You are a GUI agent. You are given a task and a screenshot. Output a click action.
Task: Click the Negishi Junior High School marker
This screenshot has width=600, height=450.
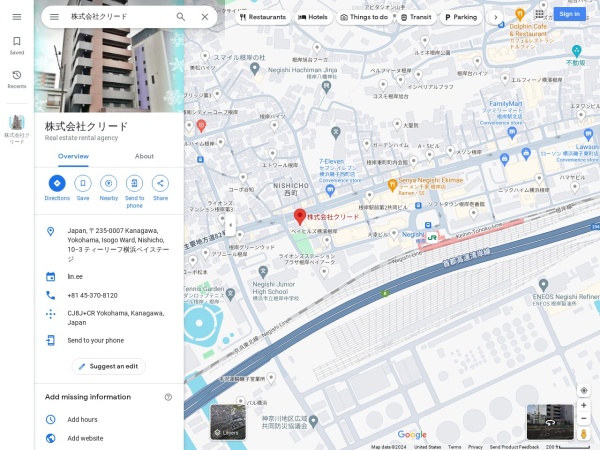(x=263, y=272)
